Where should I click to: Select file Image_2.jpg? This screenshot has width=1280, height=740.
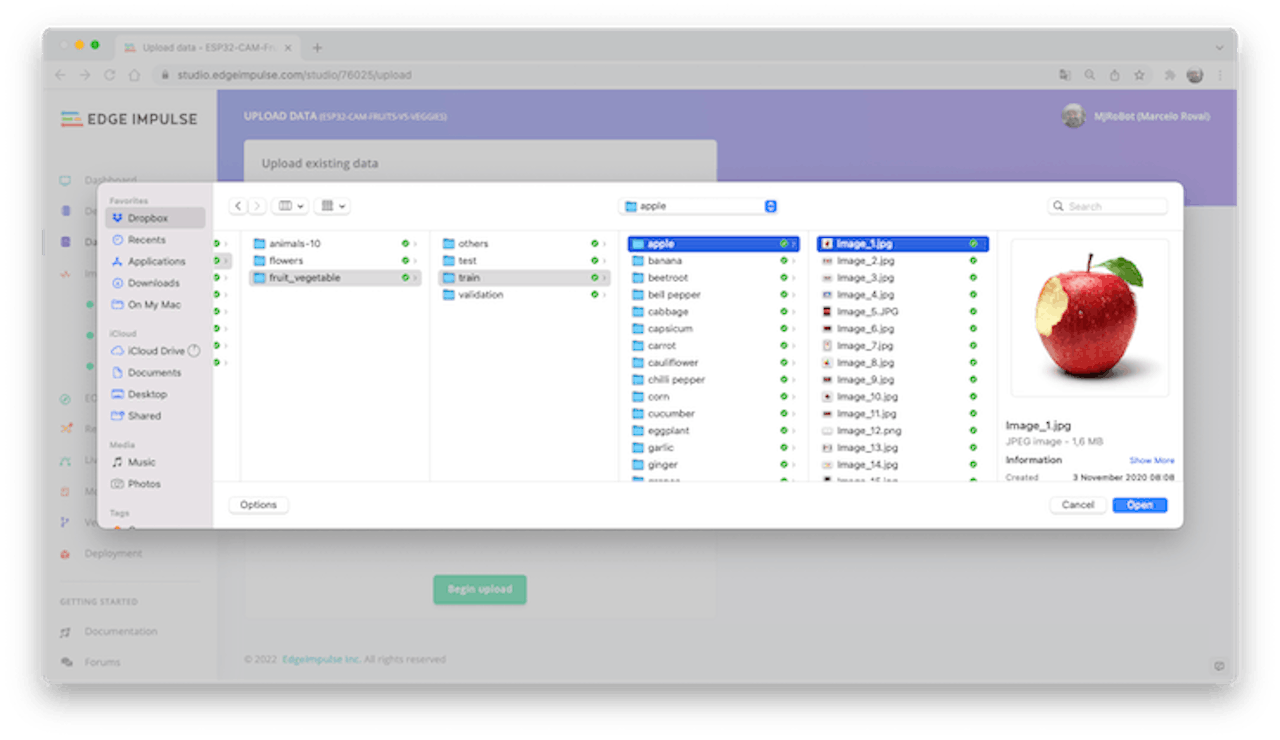pos(902,261)
